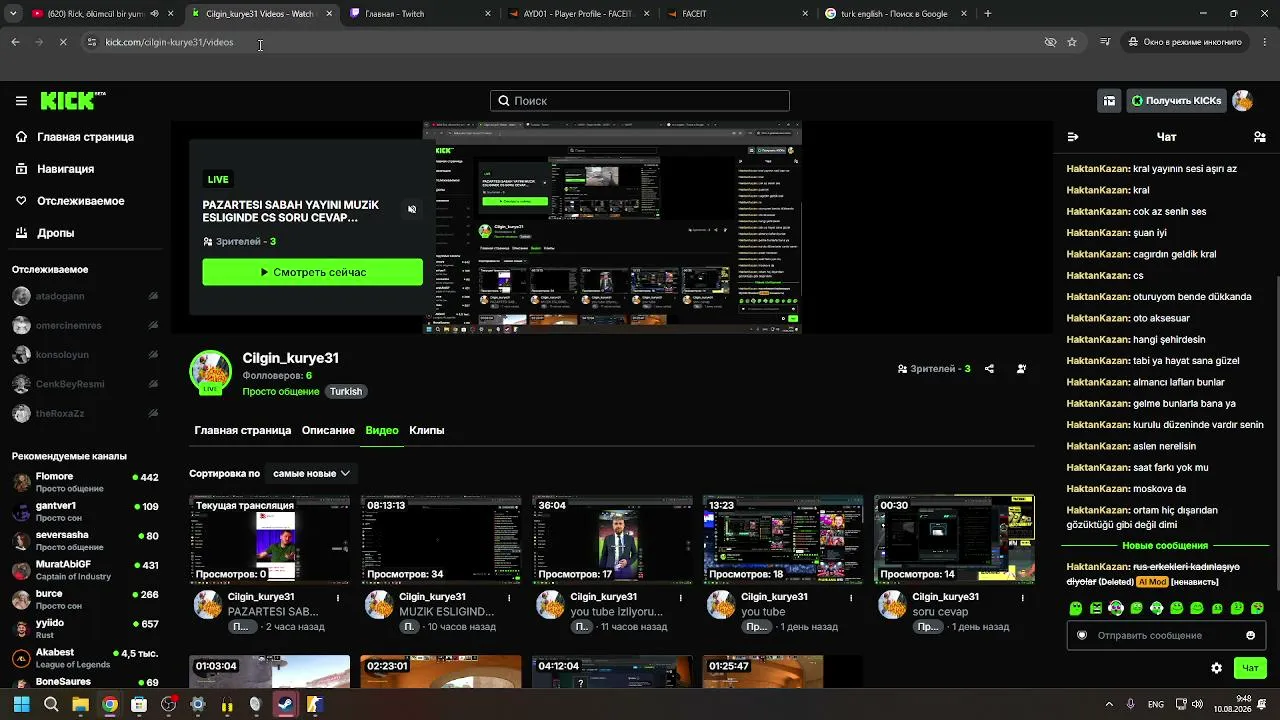
Task: Toggle notifications for CenkBeyResmi
Action: pos(153,384)
